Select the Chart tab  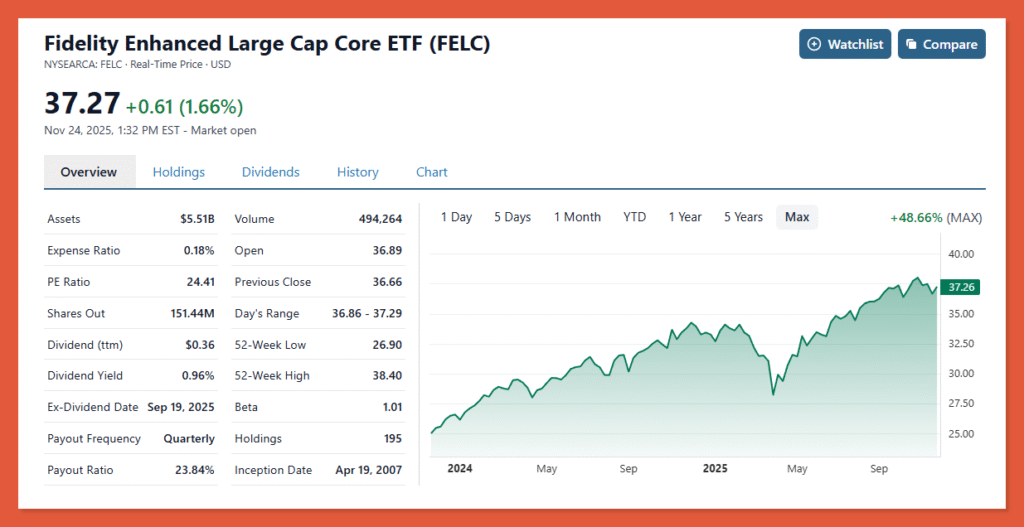coord(431,172)
